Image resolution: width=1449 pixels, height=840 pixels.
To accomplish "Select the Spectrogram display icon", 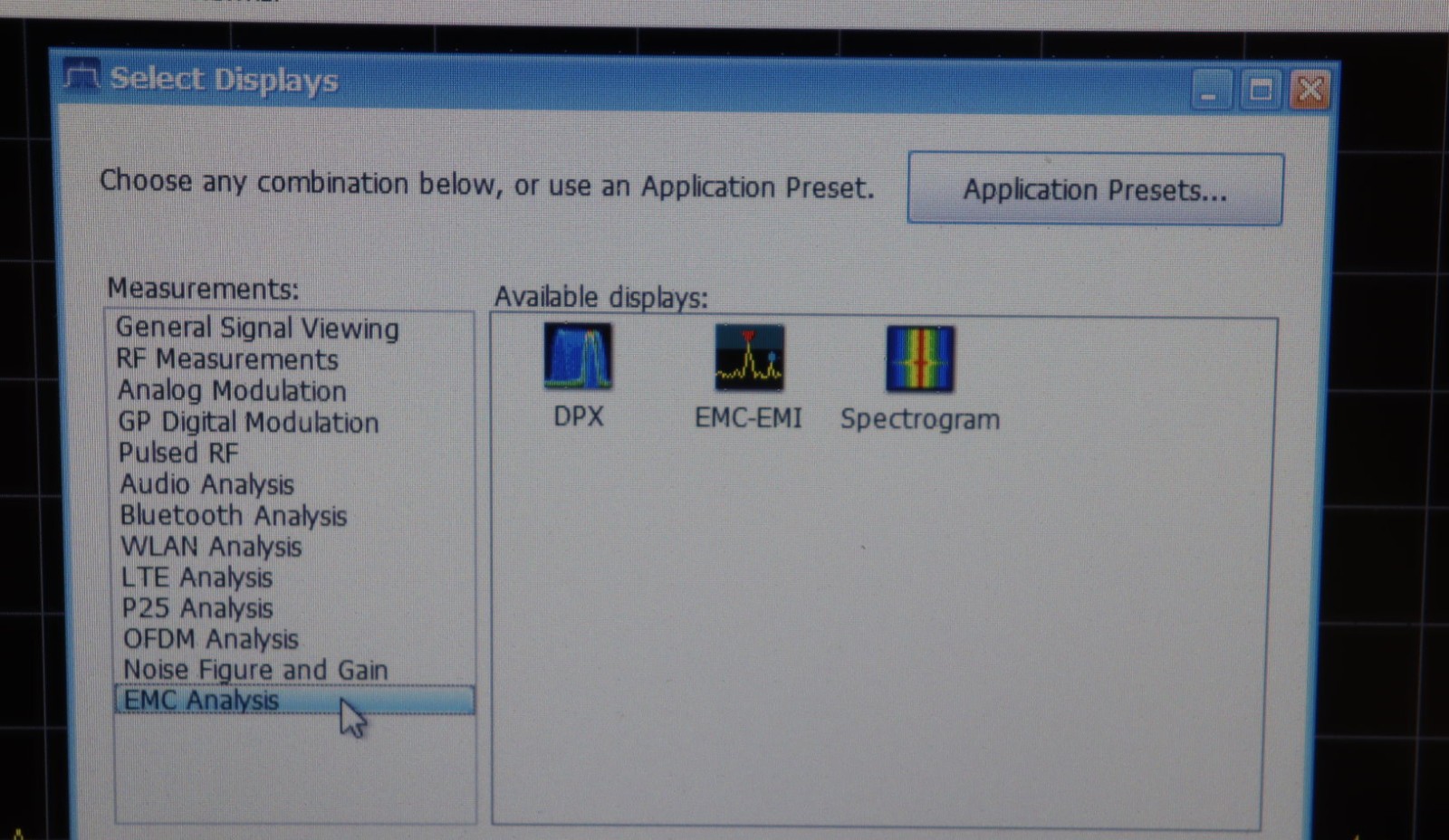I will pyautogui.click(x=920, y=359).
